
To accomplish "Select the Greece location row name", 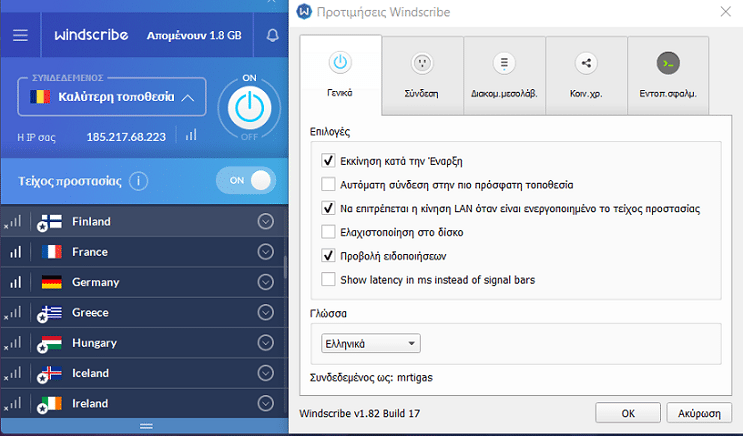I will pyautogui.click(x=90, y=312).
